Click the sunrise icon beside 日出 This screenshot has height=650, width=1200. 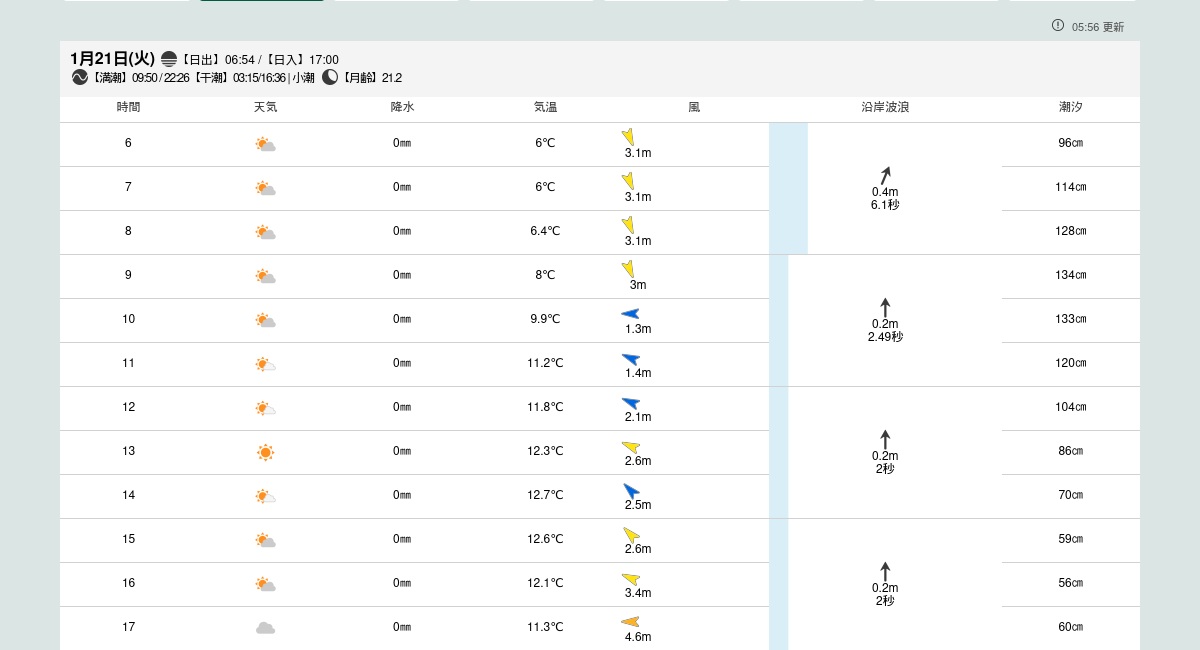(x=169, y=60)
